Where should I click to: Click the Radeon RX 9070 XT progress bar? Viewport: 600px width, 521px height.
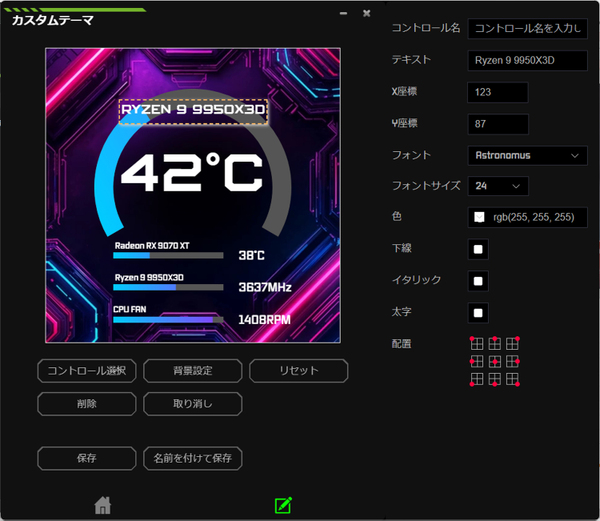pos(168,255)
